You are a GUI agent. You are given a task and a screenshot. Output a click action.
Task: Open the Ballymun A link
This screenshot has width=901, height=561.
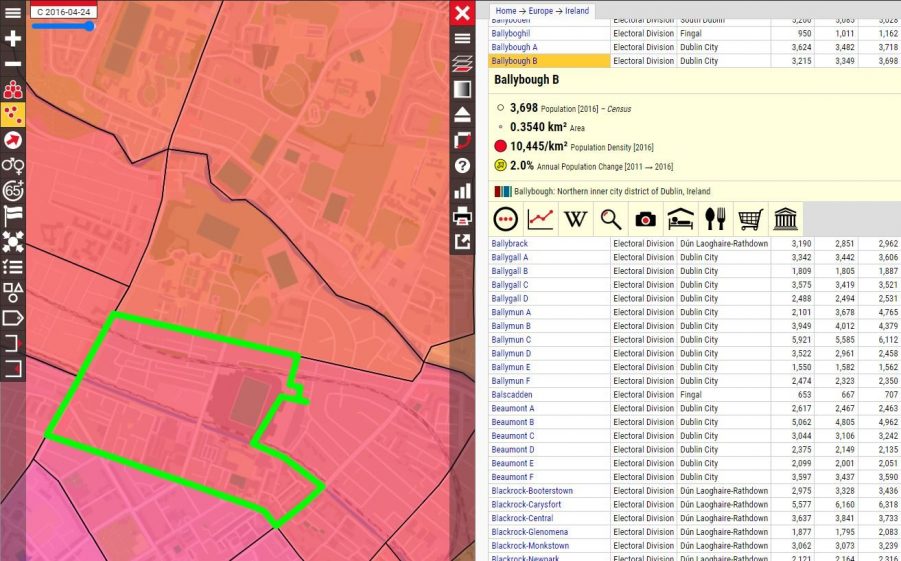coord(511,312)
